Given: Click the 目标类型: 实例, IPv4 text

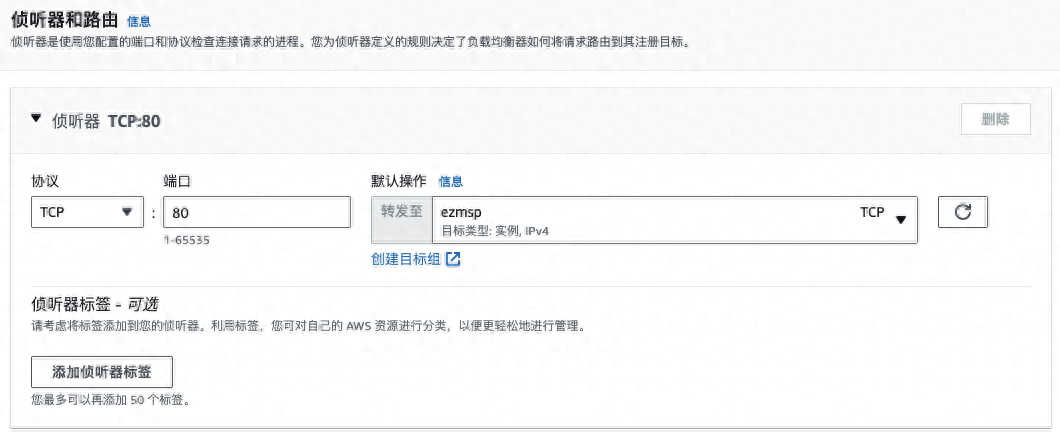Looking at the screenshot, I should [496, 231].
